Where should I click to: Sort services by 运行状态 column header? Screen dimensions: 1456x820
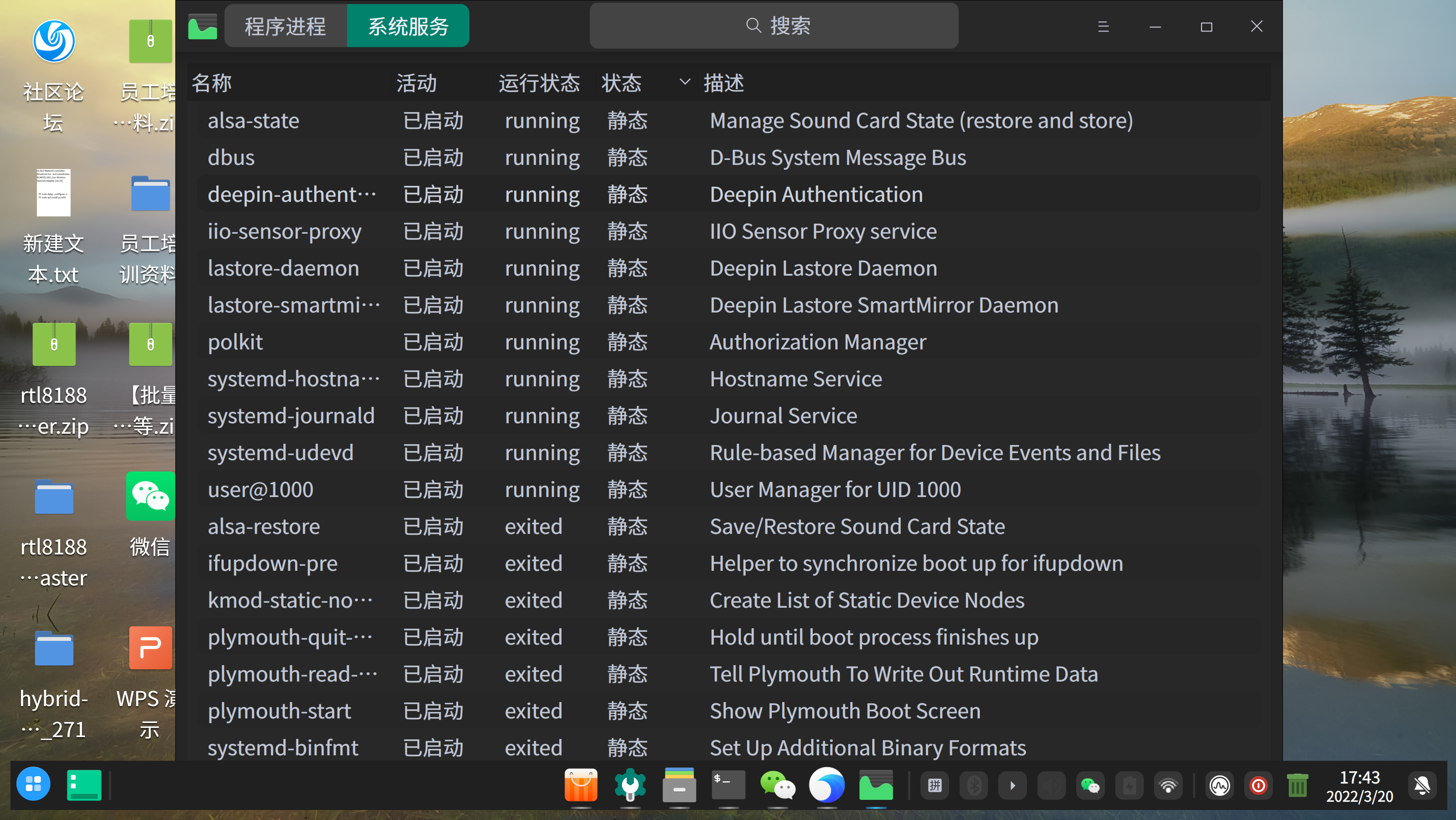pos(539,82)
